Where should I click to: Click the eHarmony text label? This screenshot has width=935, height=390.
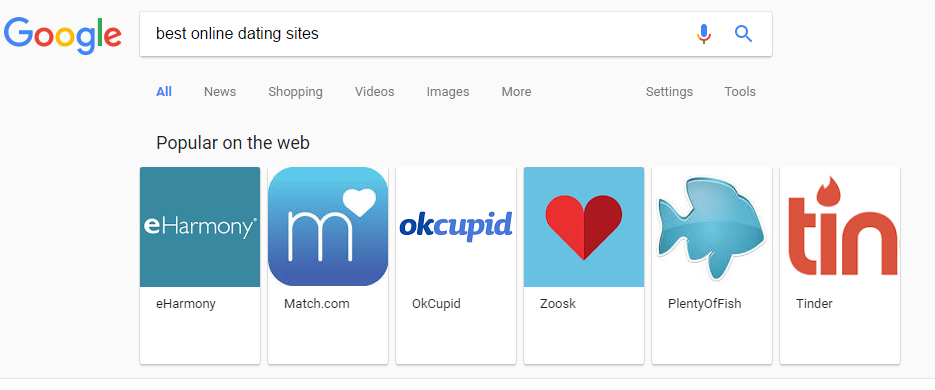[185, 304]
